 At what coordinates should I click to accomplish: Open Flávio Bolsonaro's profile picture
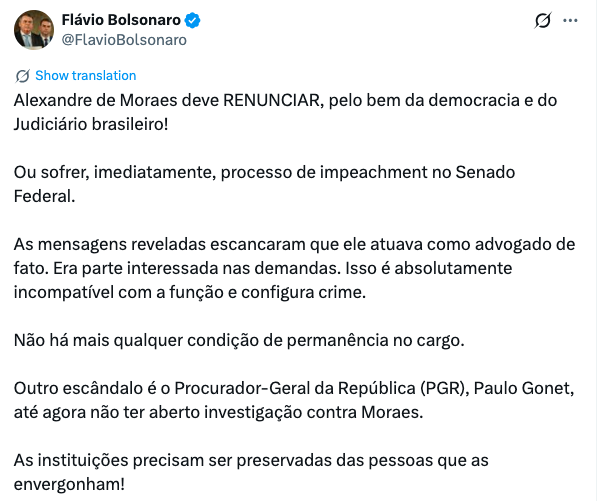click(x=35, y=30)
